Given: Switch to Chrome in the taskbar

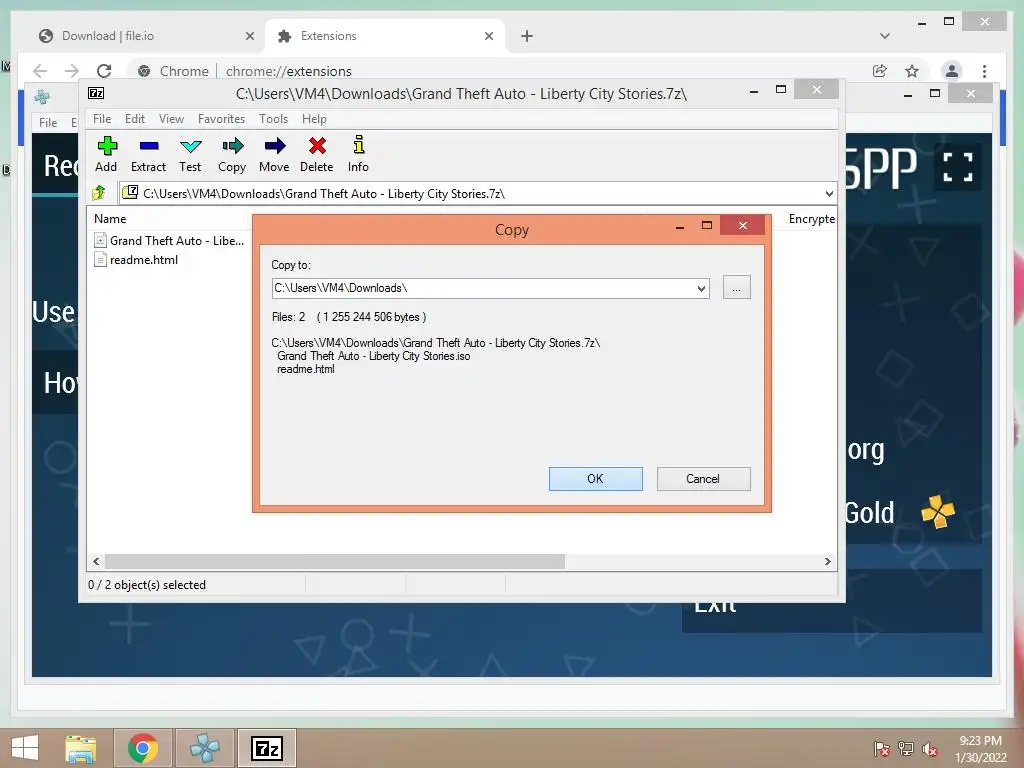Looking at the screenshot, I should (143, 748).
